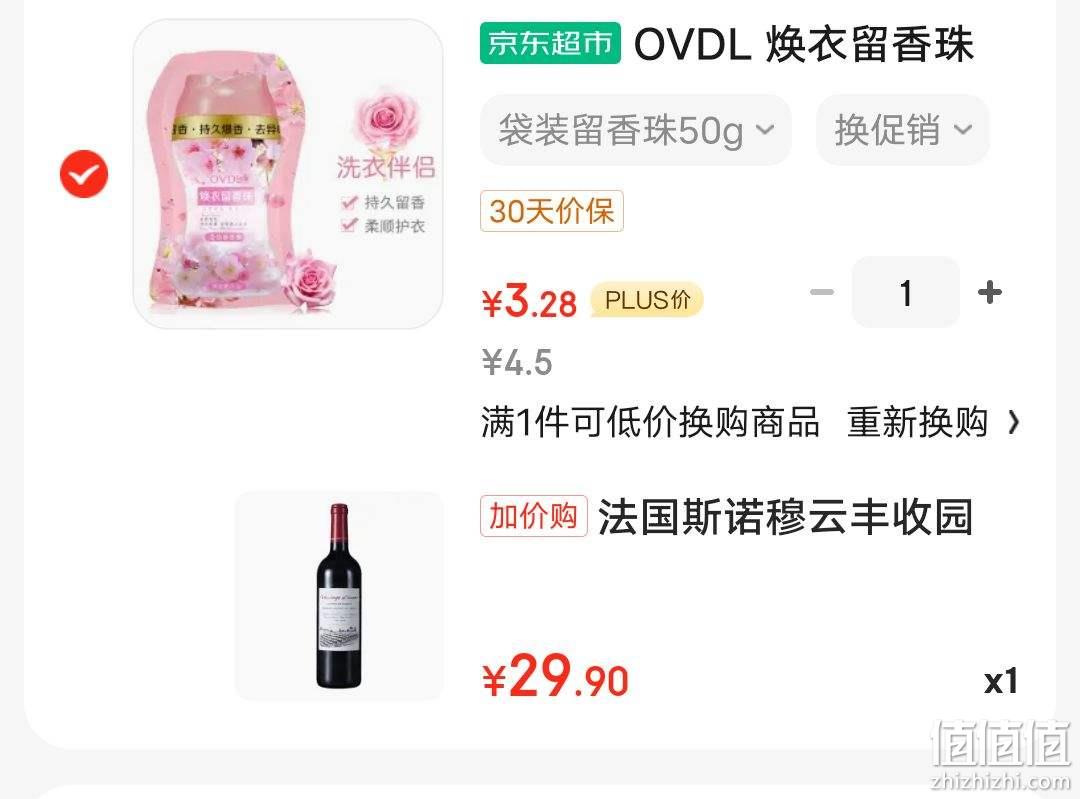Uncheck the red selection circle for OVDL item
1080x799 pixels.
pyautogui.click(x=84, y=174)
